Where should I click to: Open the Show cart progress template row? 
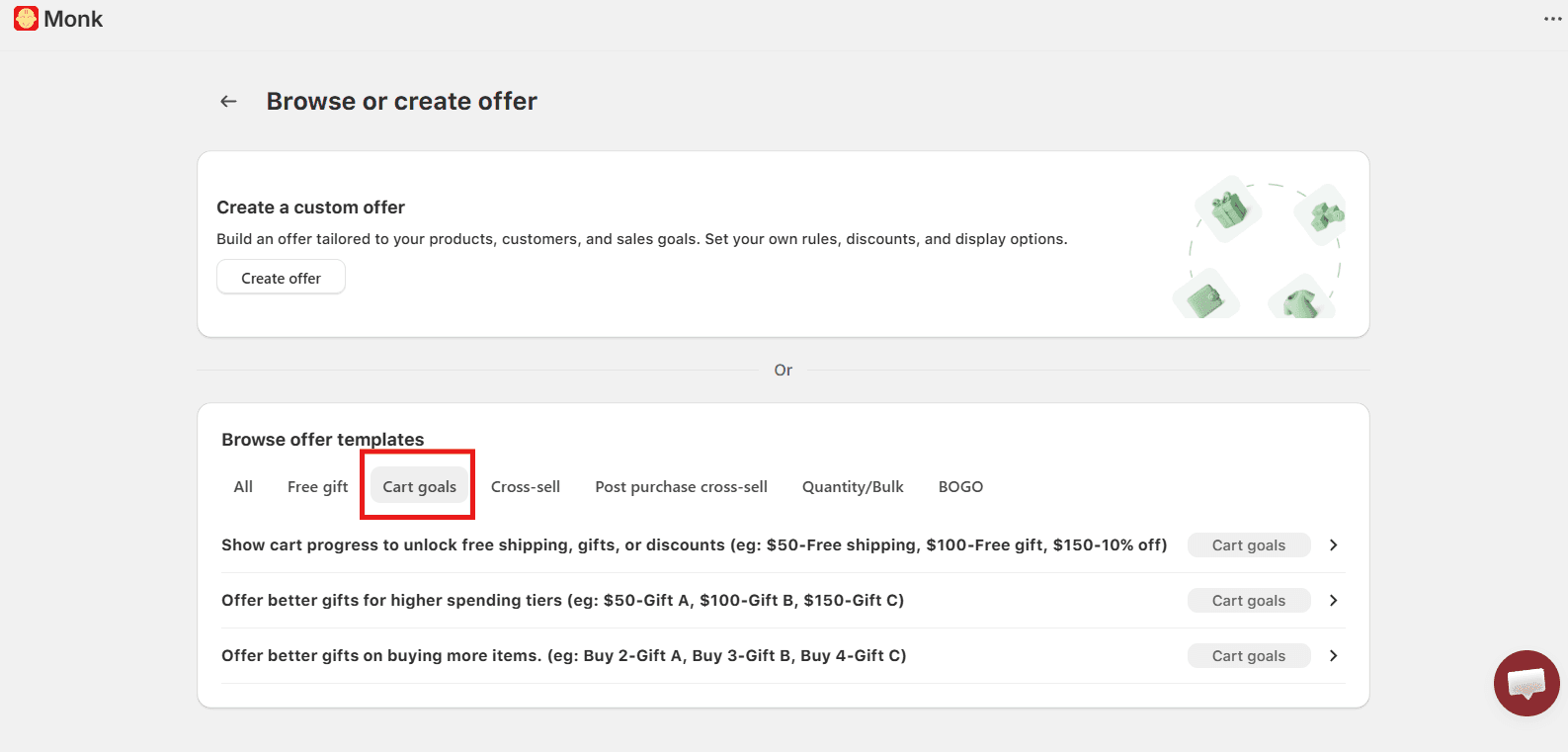[x=783, y=545]
